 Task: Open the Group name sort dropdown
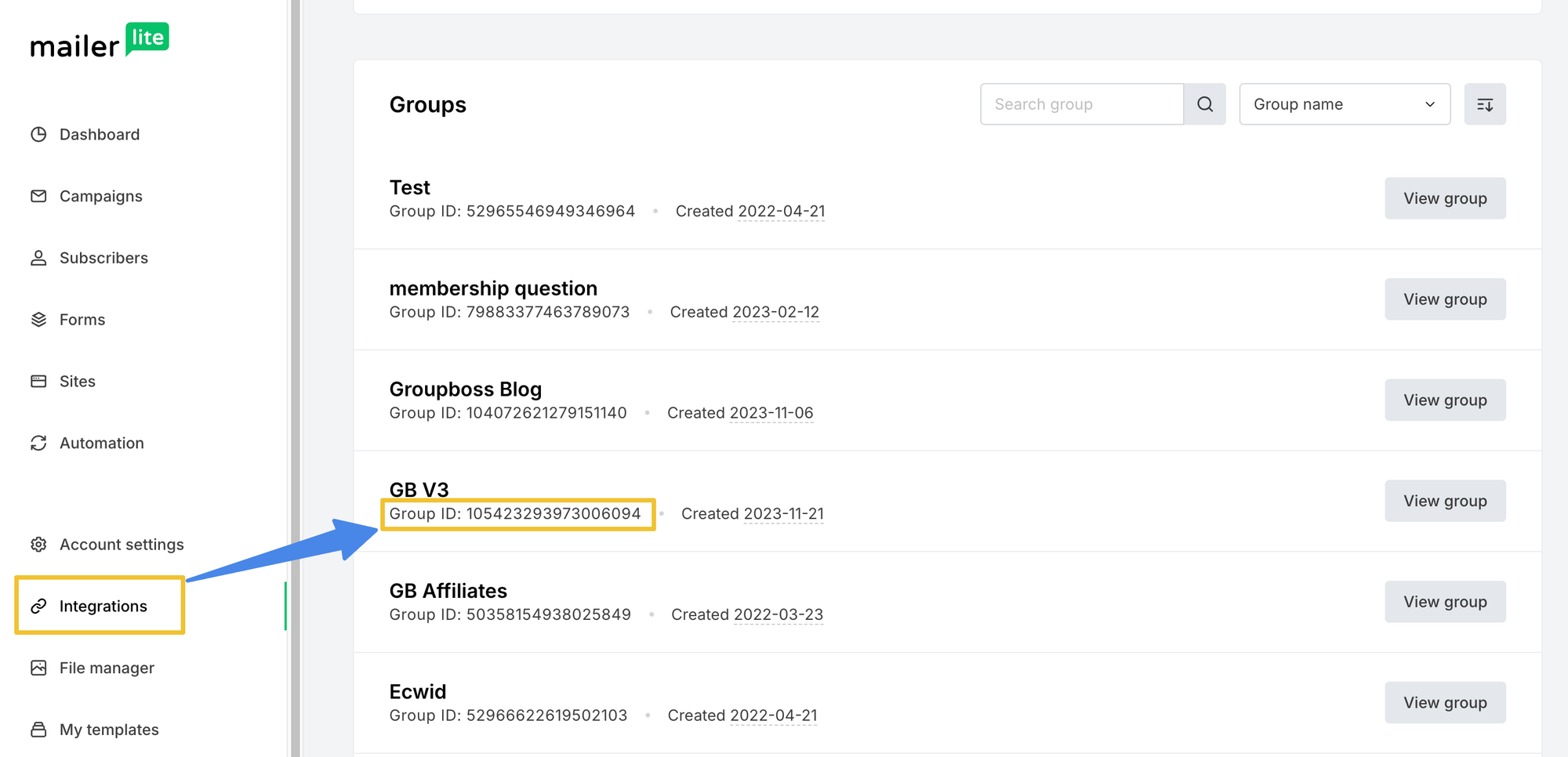point(1345,104)
